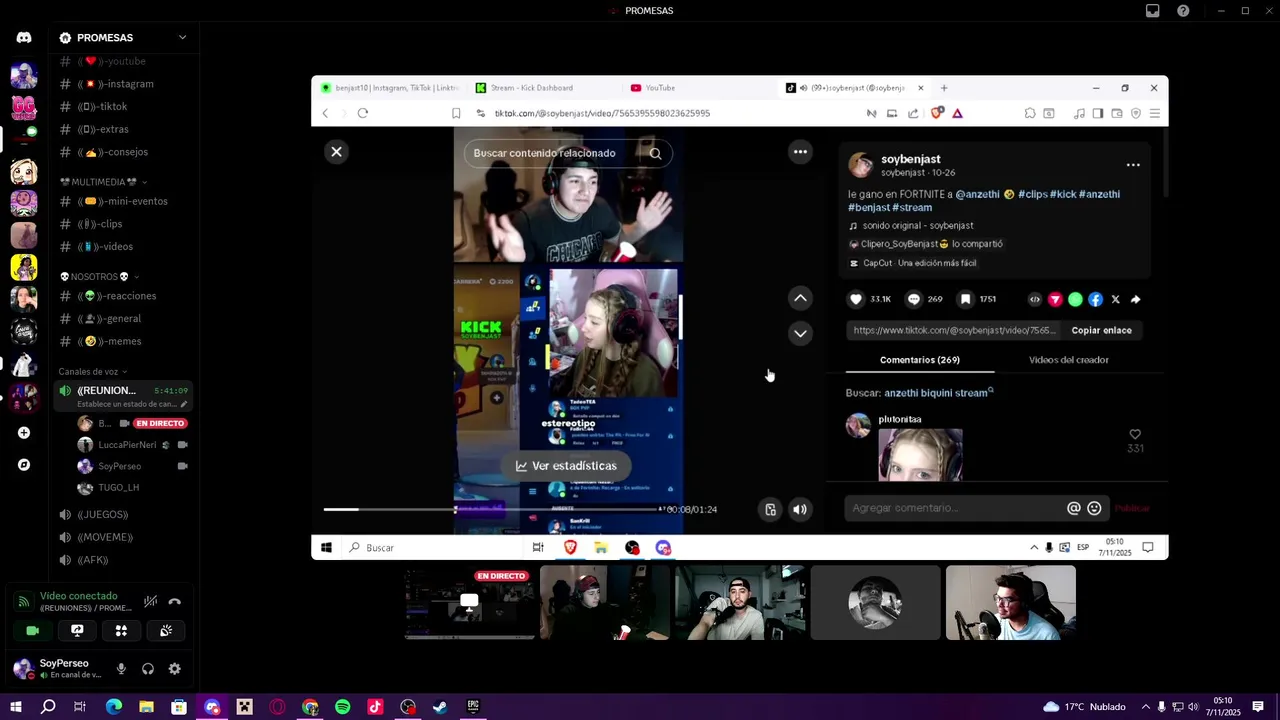The height and width of the screenshot is (720, 1280).
Task: Open the anzethi biquini stream search link
Action: pyautogui.click(x=936, y=393)
